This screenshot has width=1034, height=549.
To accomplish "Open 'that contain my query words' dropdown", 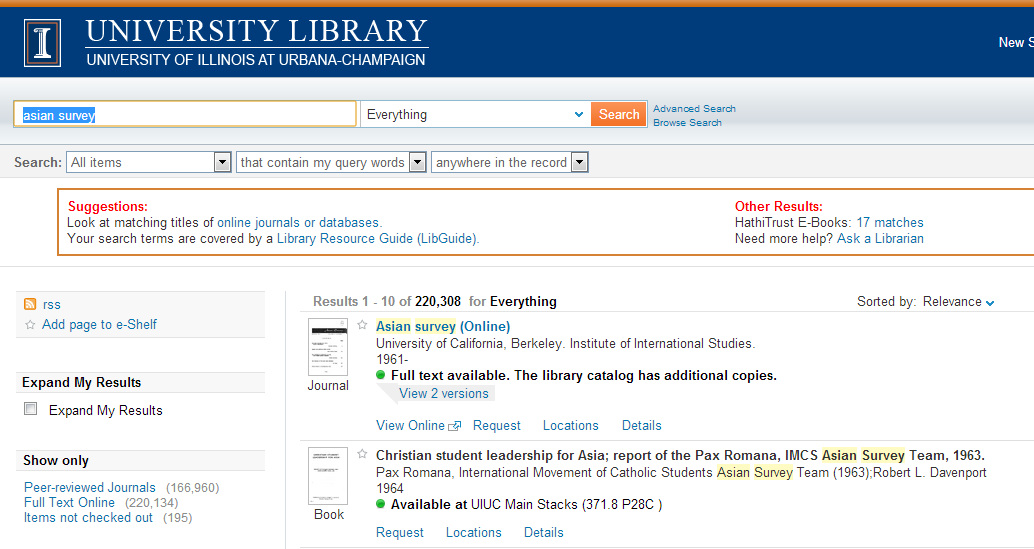I will click(331, 162).
